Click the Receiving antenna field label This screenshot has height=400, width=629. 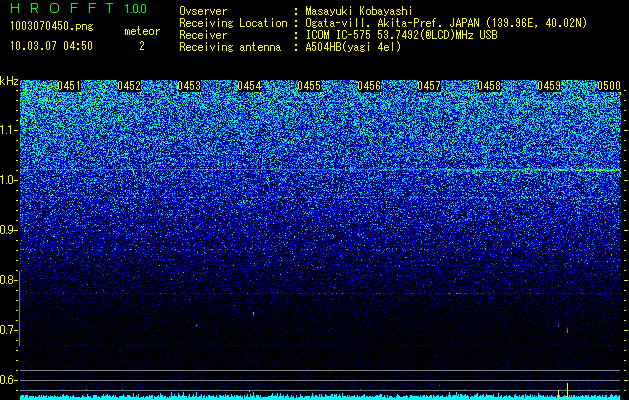[x=230, y=47]
